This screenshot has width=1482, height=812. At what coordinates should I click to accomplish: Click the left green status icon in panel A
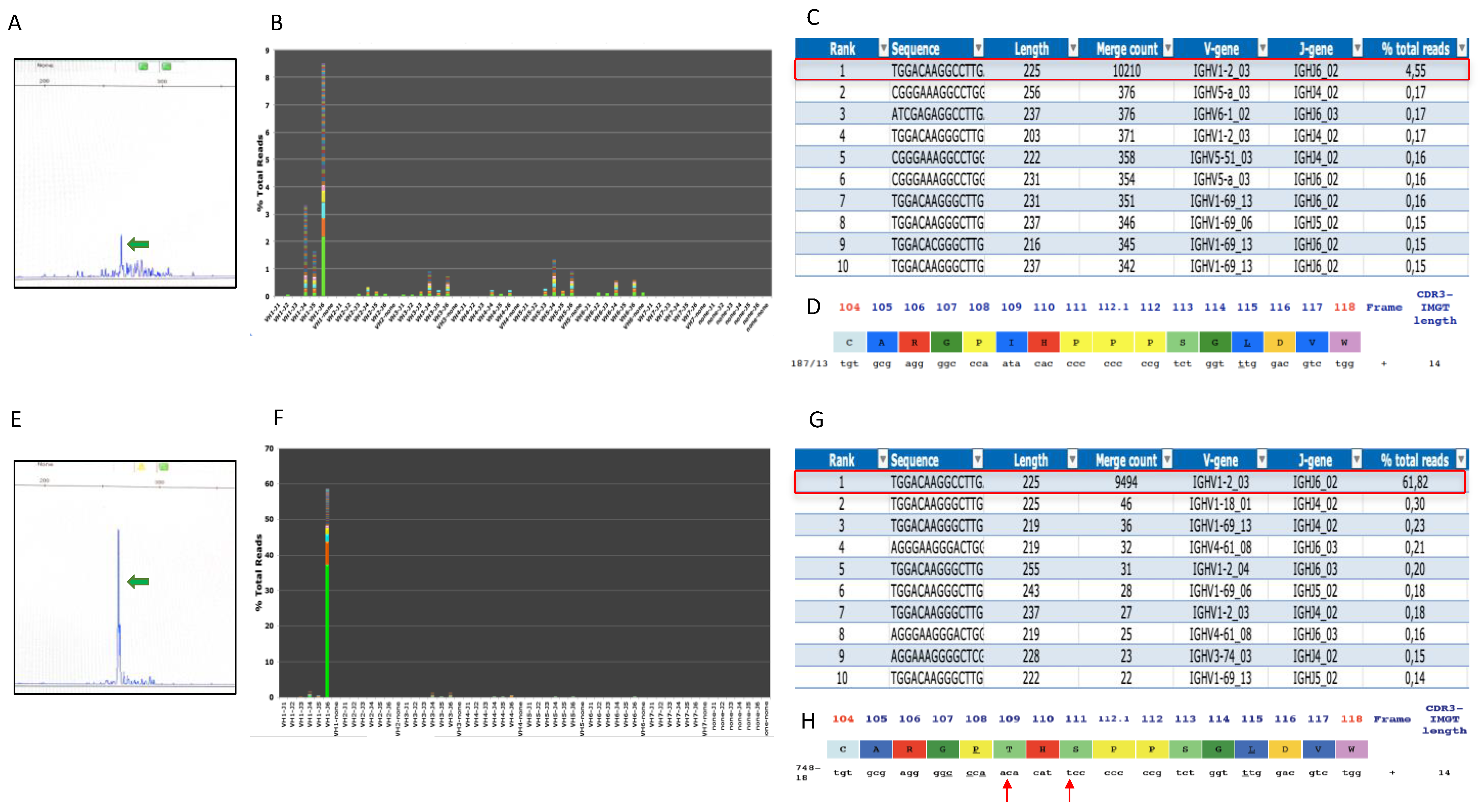coord(143,66)
